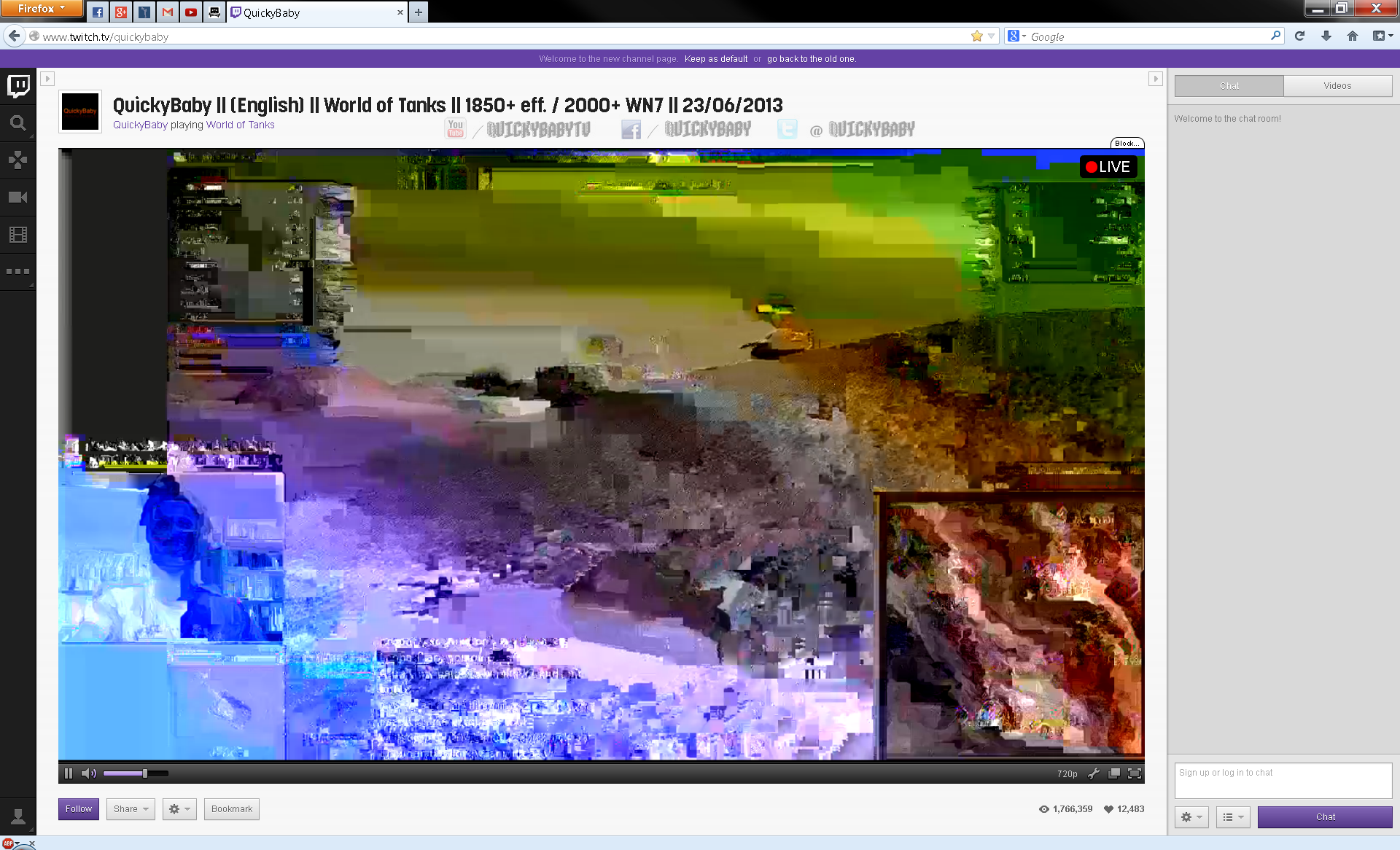Go to browser home page

pos(1353,36)
